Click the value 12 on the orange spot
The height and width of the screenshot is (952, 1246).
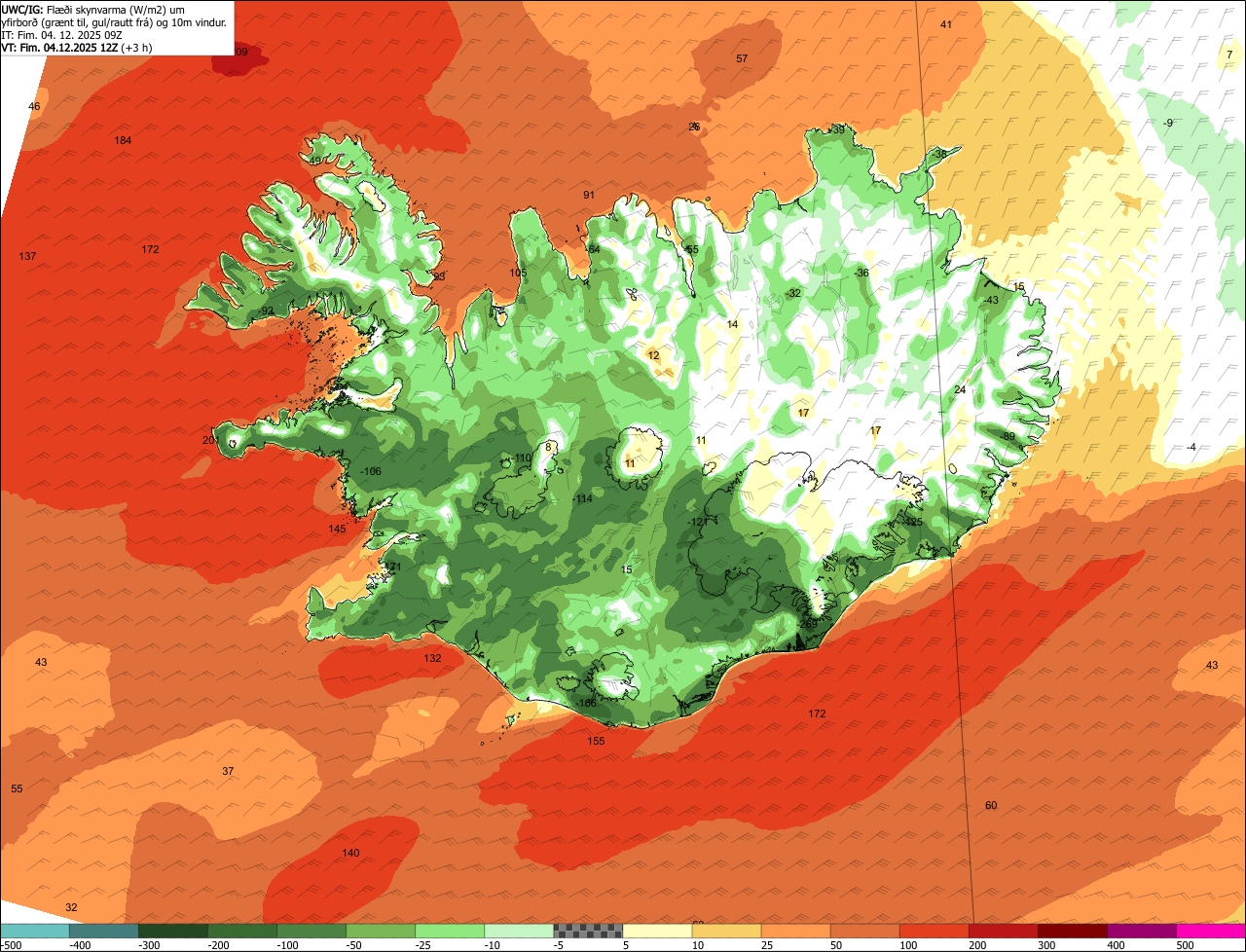tap(653, 355)
